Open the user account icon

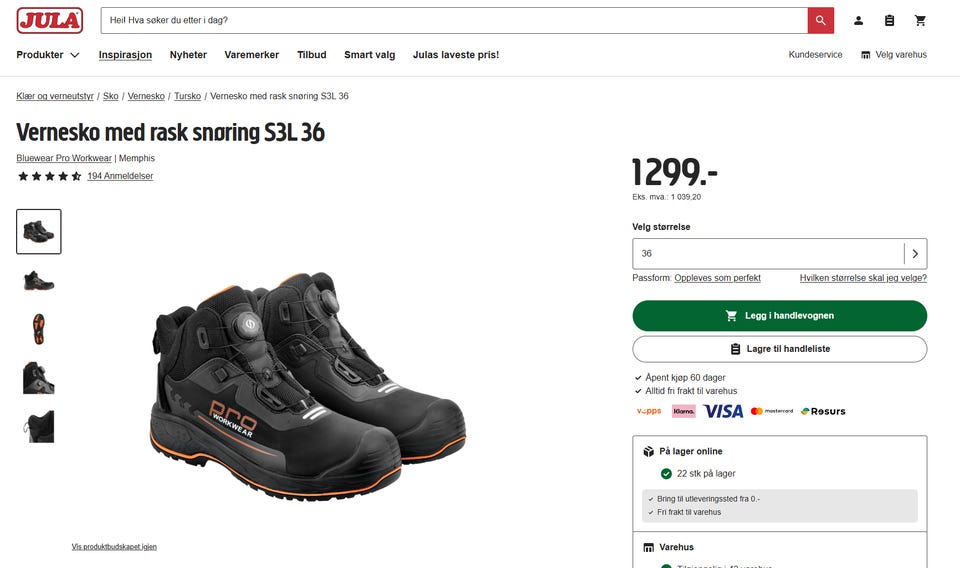tap(858, 21)
